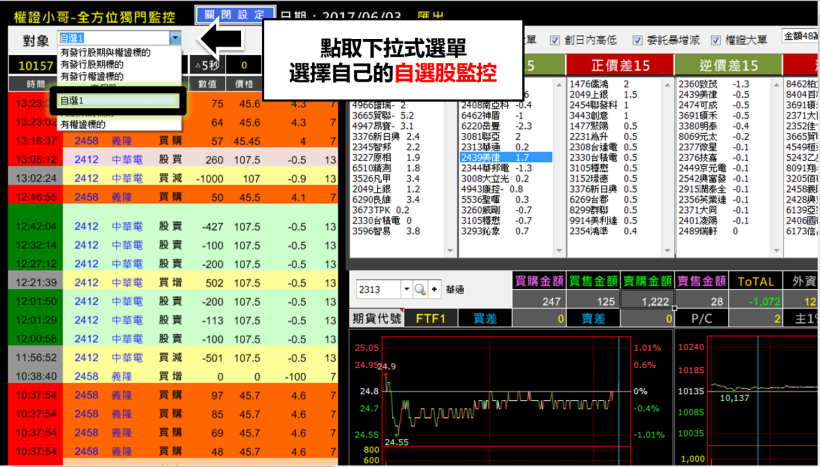
Task: Click scroll-up arrow of list containing 2408南亞科
Action: (559, 85)
